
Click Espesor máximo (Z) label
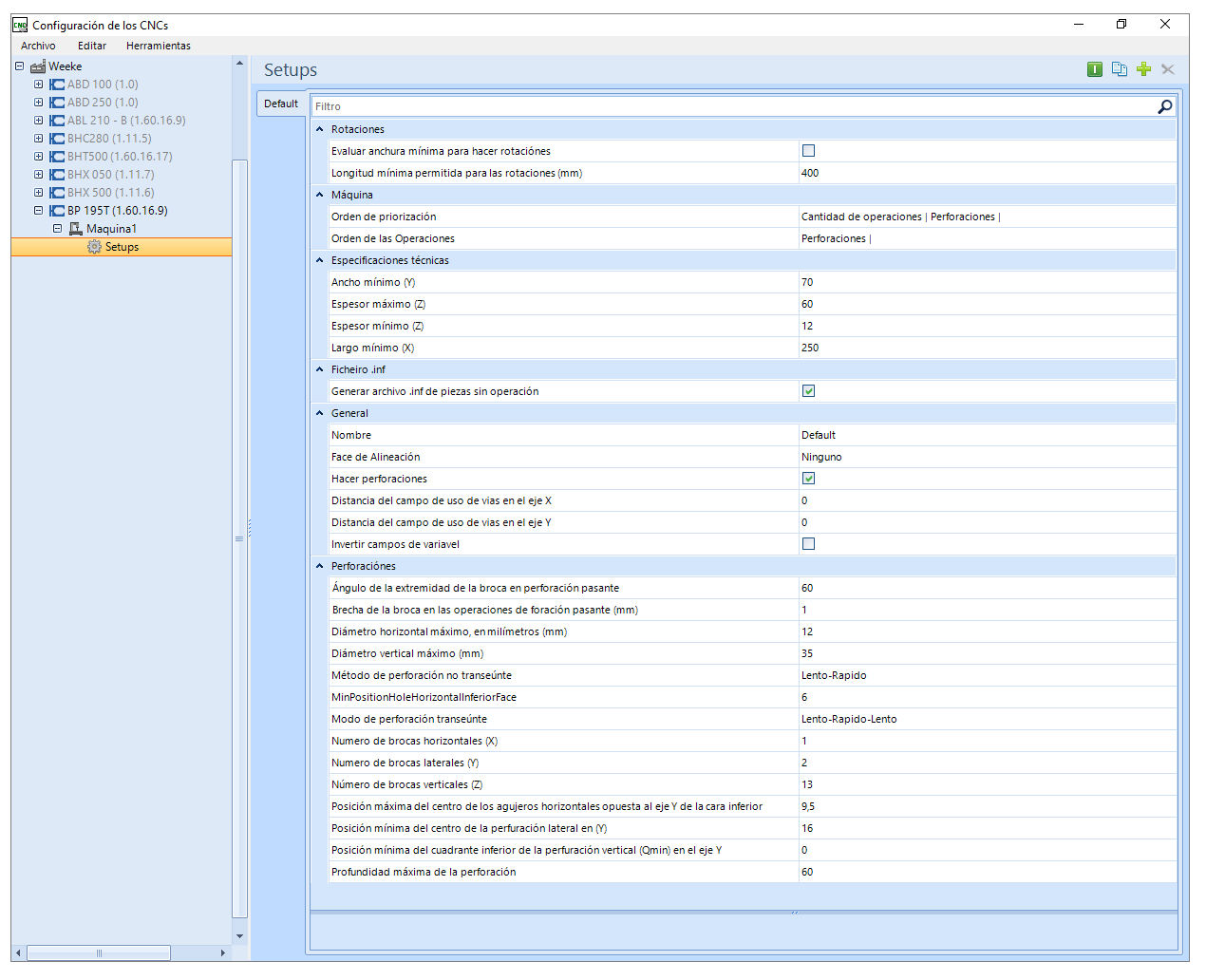(x=378, y=304)
